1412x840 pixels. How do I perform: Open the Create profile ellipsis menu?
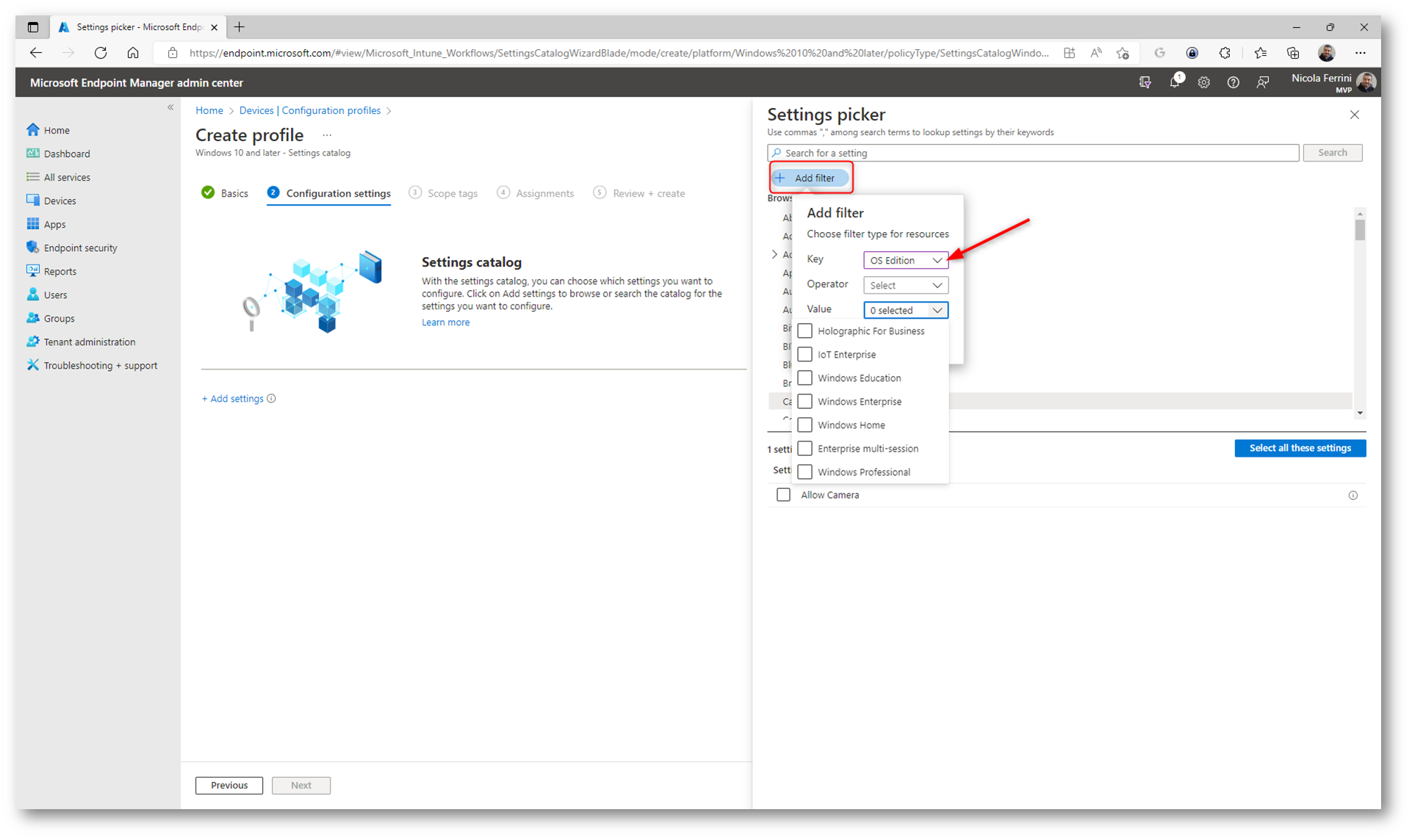click(327, 135)
